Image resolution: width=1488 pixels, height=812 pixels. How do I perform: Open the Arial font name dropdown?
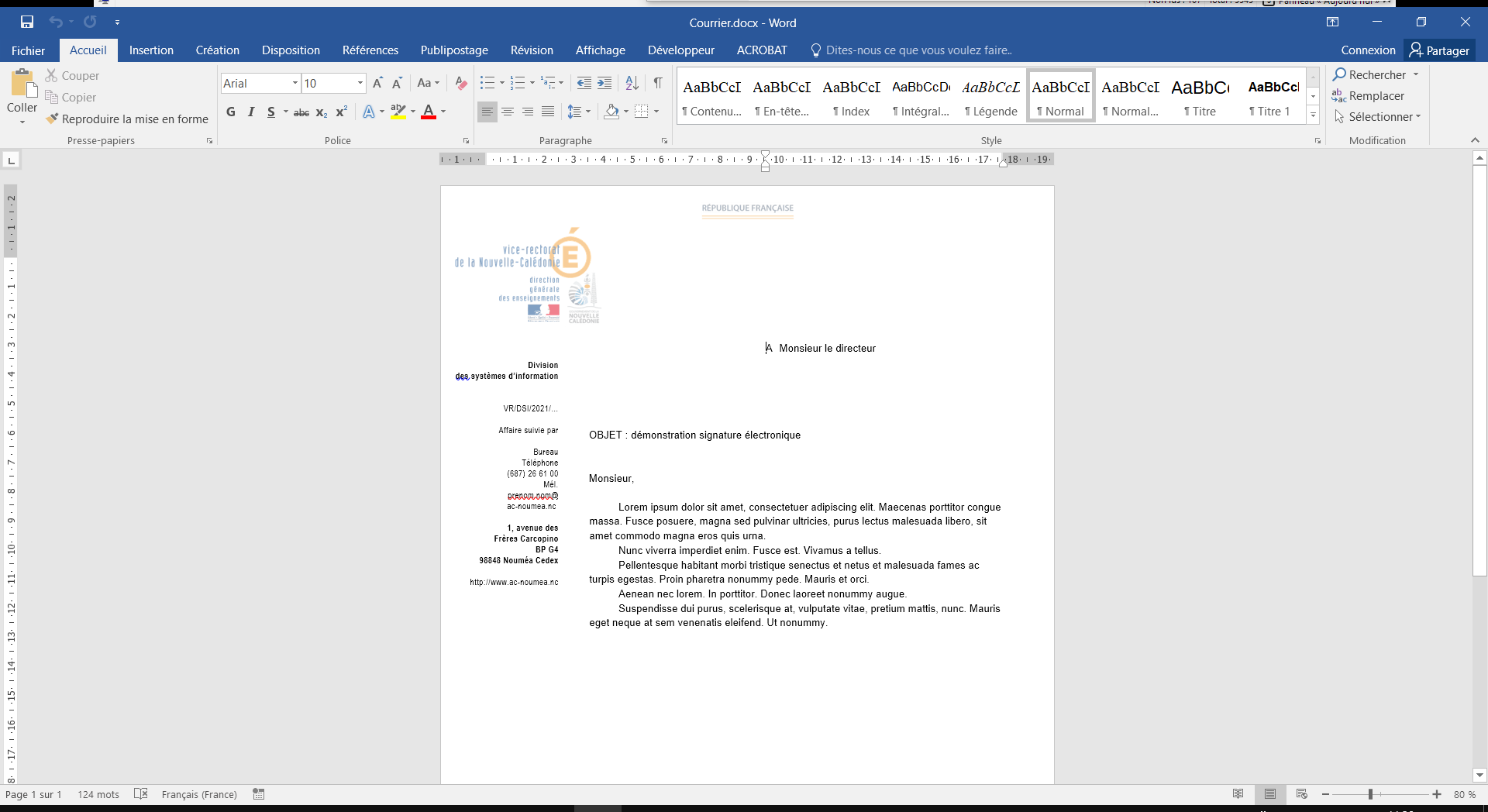[294, 83]
